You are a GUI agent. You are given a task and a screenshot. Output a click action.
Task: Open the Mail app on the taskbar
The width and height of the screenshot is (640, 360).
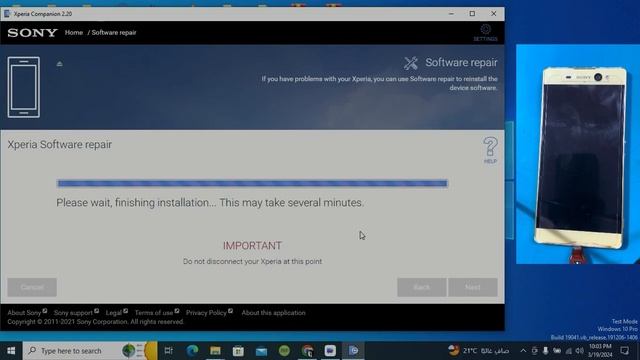(261, 351)
